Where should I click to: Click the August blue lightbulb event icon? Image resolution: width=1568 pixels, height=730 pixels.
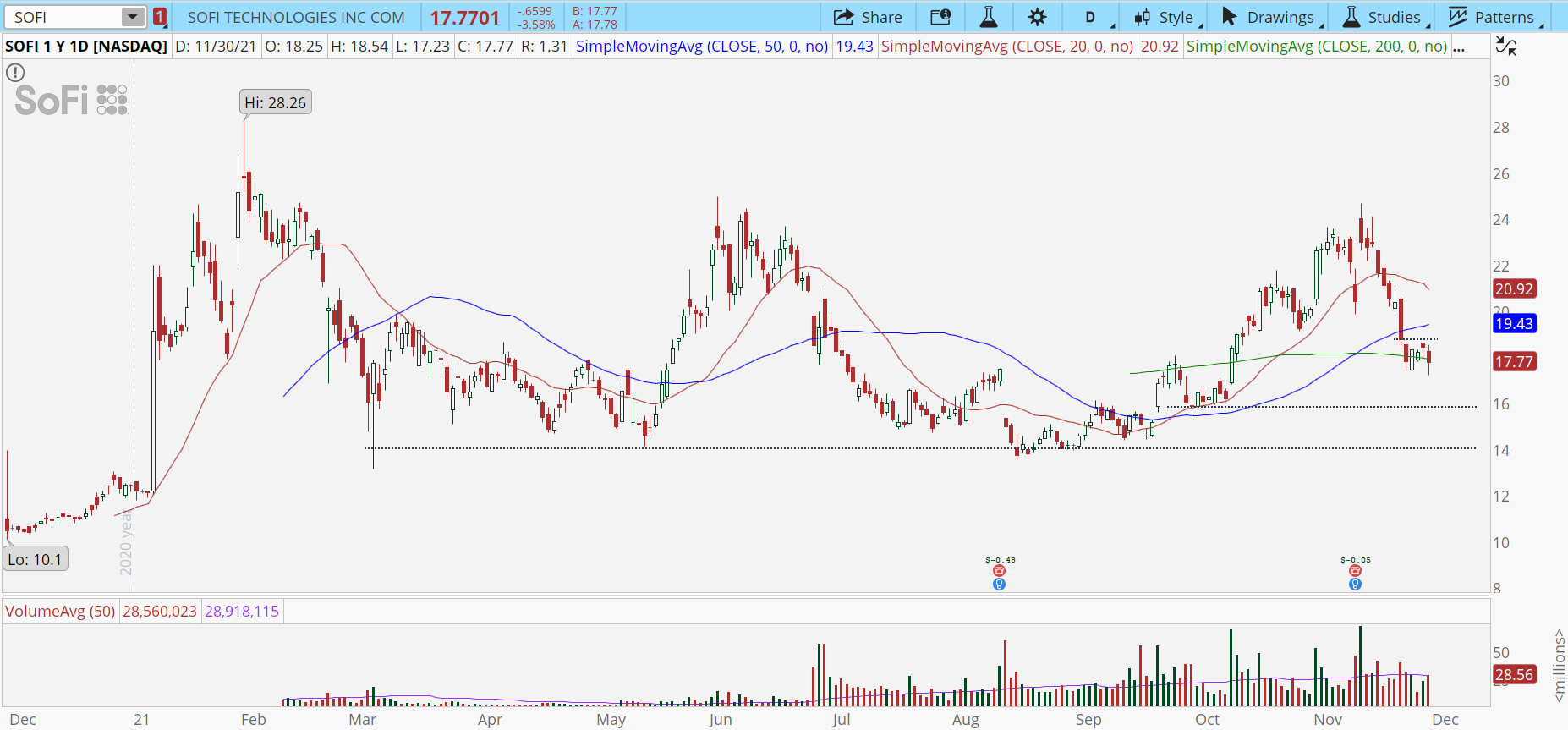pyautogui.click(x=999, y=585)
